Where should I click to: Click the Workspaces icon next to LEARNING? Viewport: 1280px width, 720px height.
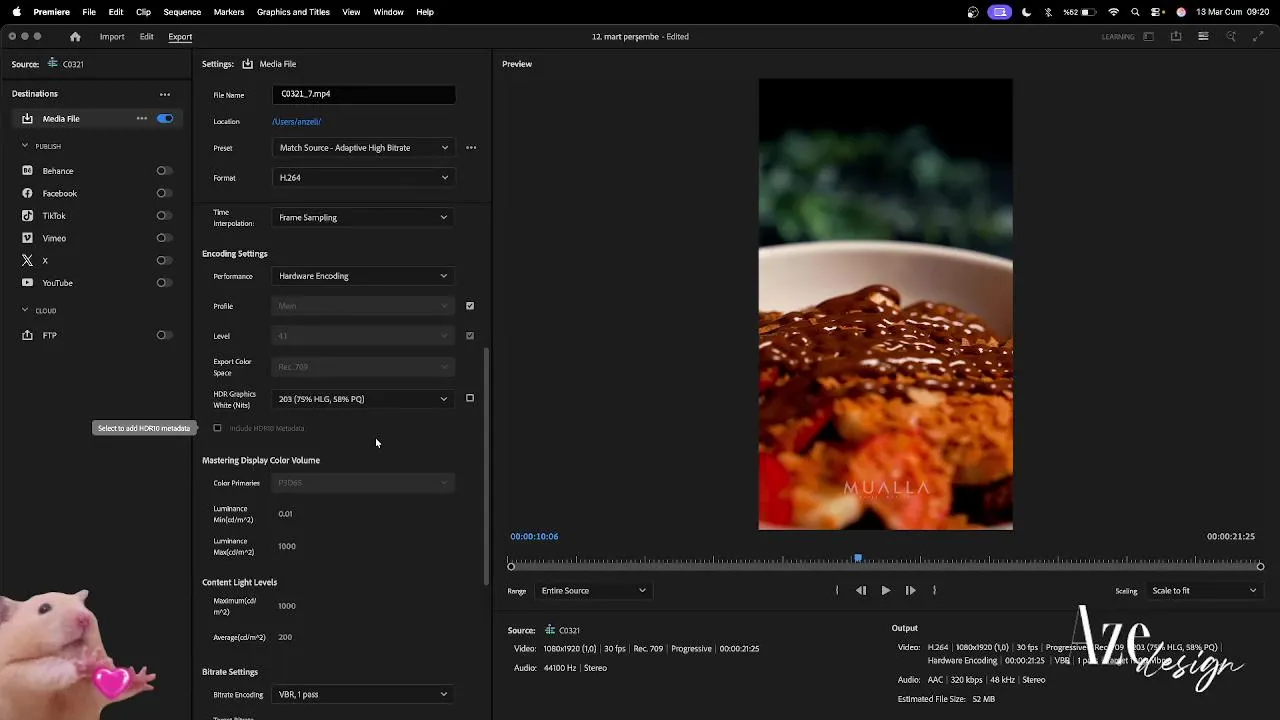point(1148,37)
